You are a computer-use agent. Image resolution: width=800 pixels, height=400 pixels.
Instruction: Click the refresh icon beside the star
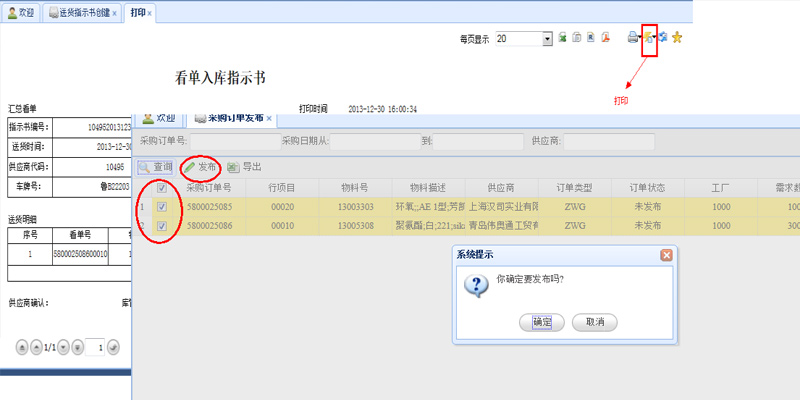[662, 38]
